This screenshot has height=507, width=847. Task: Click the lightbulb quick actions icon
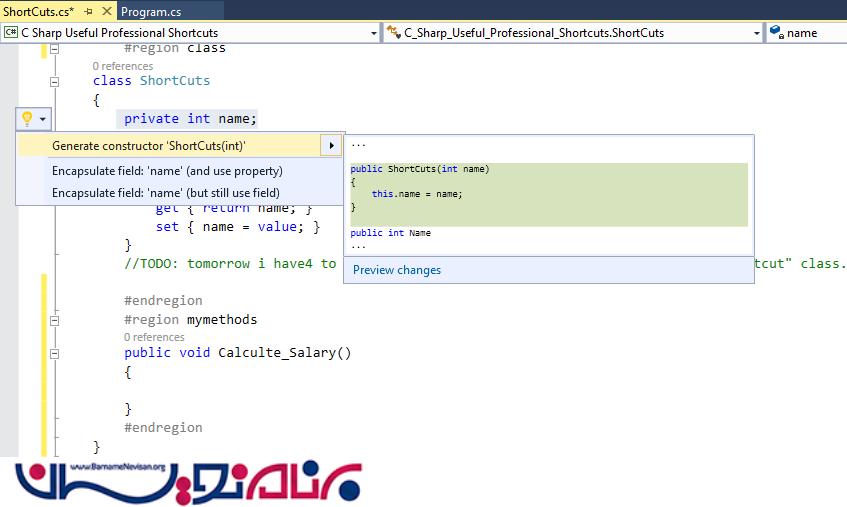coord(27,119)
